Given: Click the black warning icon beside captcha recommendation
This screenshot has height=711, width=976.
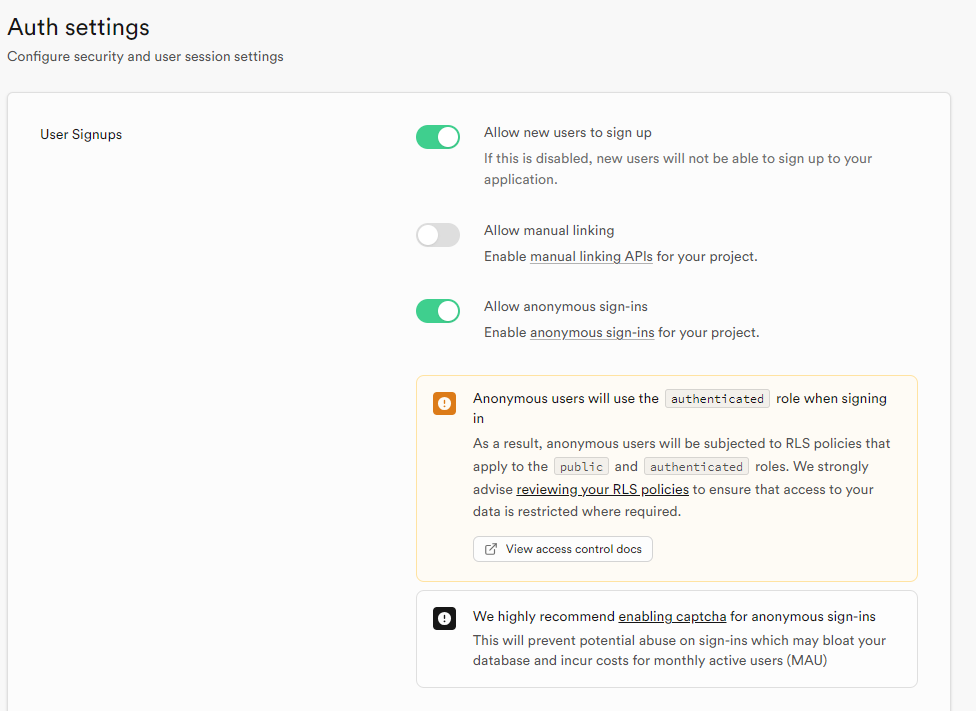Looking at the screenshot, I should click(445, 618).
